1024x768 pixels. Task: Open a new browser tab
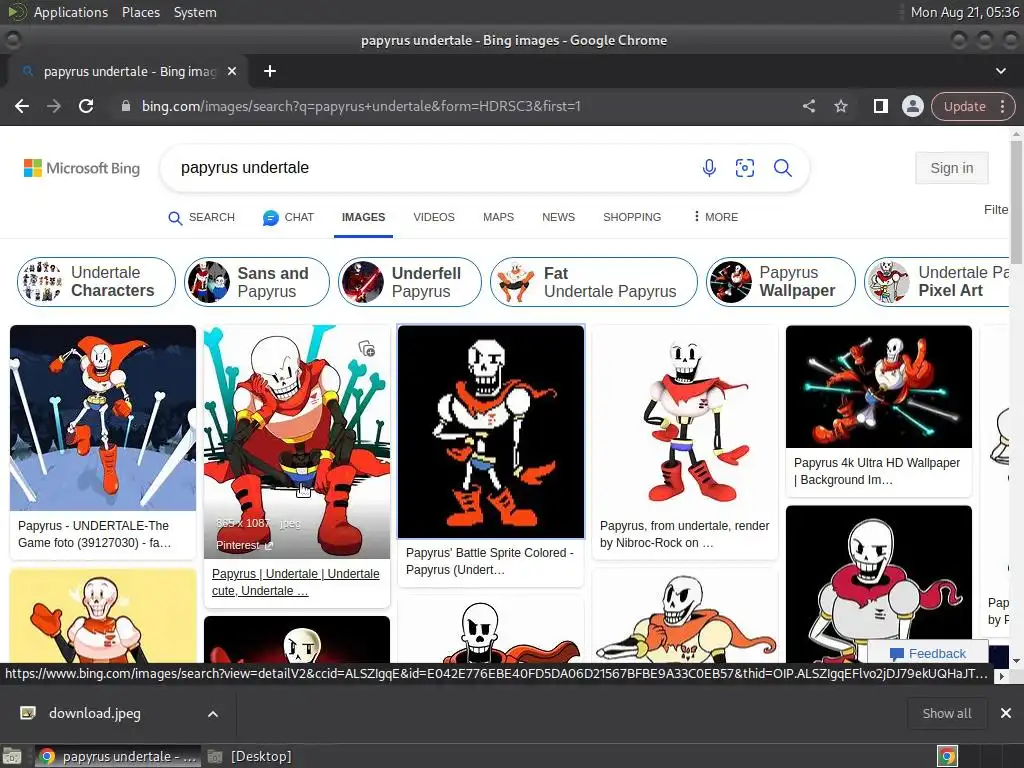270,71
